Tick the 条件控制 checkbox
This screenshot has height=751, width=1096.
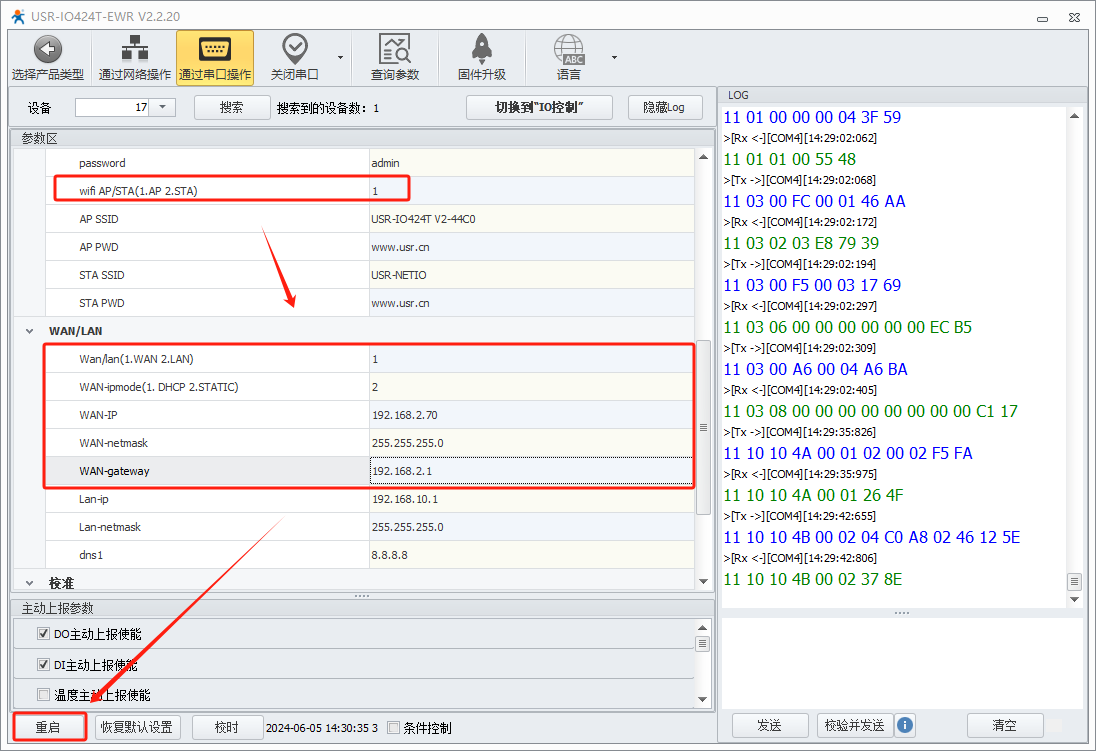(x=393, y=728)
